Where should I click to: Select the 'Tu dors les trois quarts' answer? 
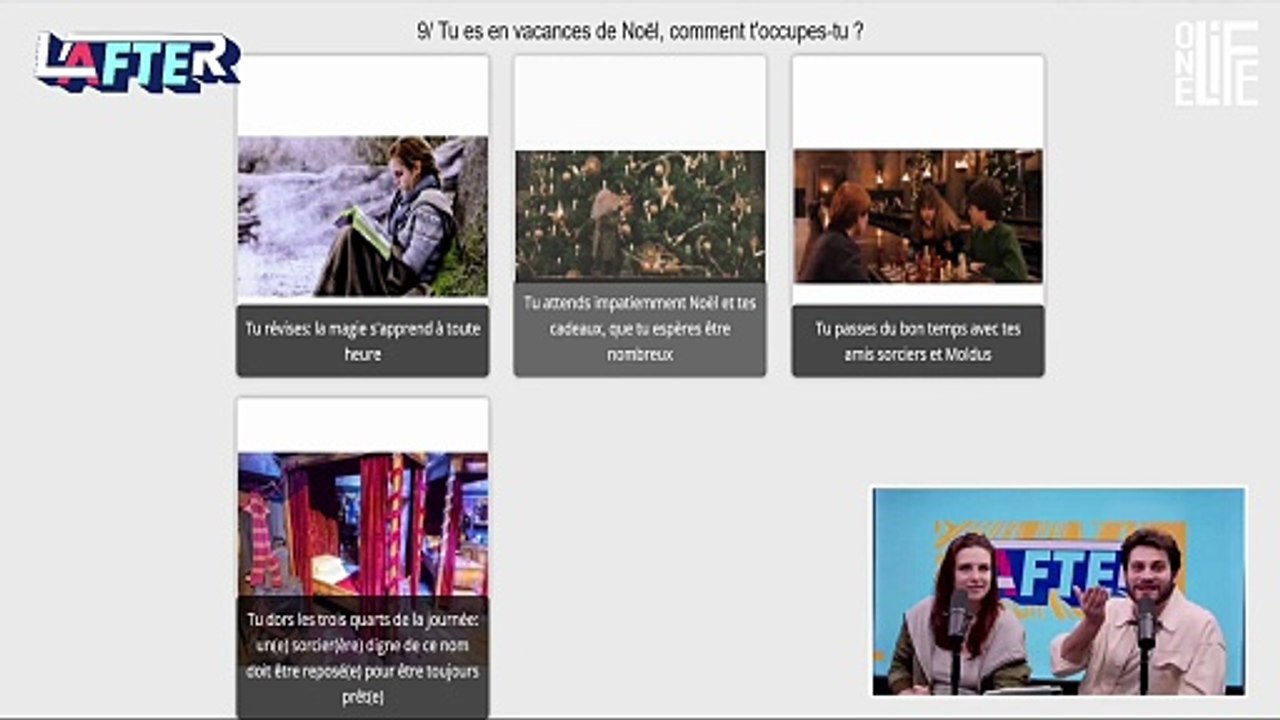tap(363, 558)
